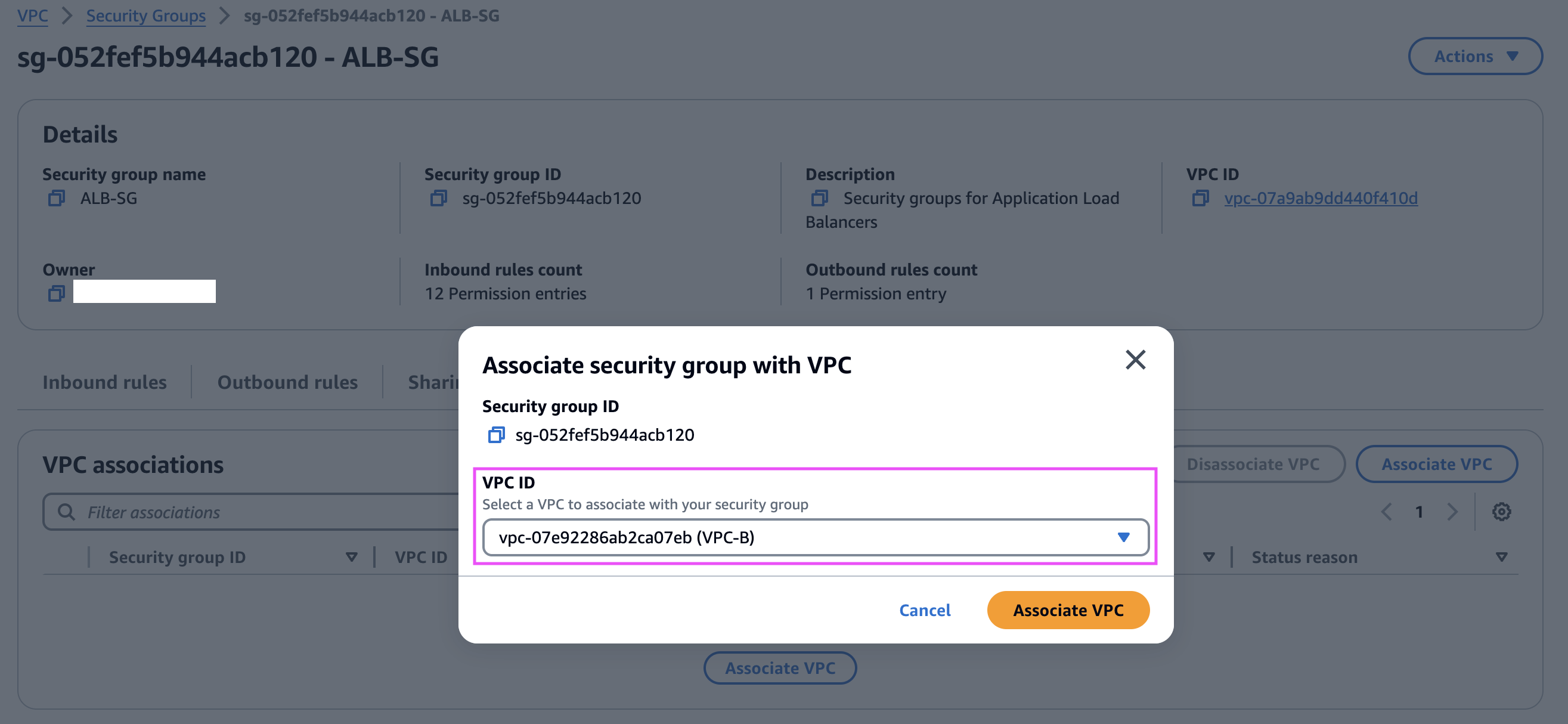Viewport: 1568px width, 724px height.
Task: Confirm with orange Associate VPC button
Action: tap(1068, 609)
